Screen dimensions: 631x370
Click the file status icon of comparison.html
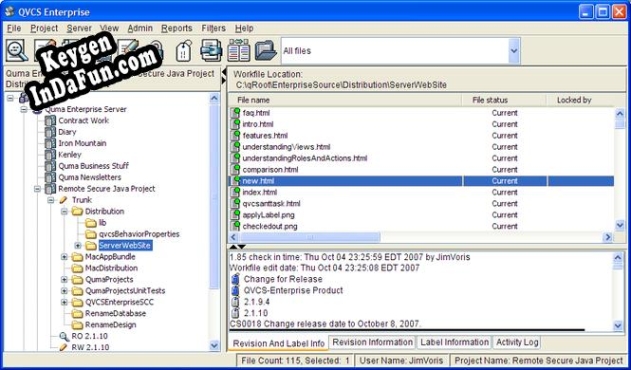coord(235,169)
